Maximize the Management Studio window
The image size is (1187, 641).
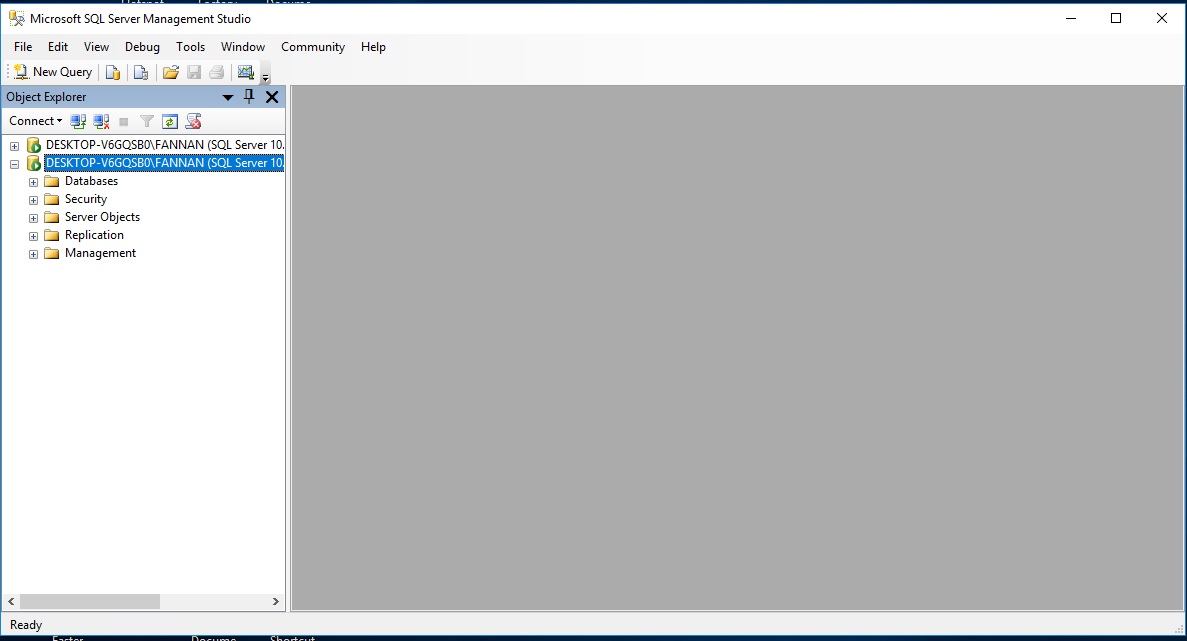[x=1116, y=18]
